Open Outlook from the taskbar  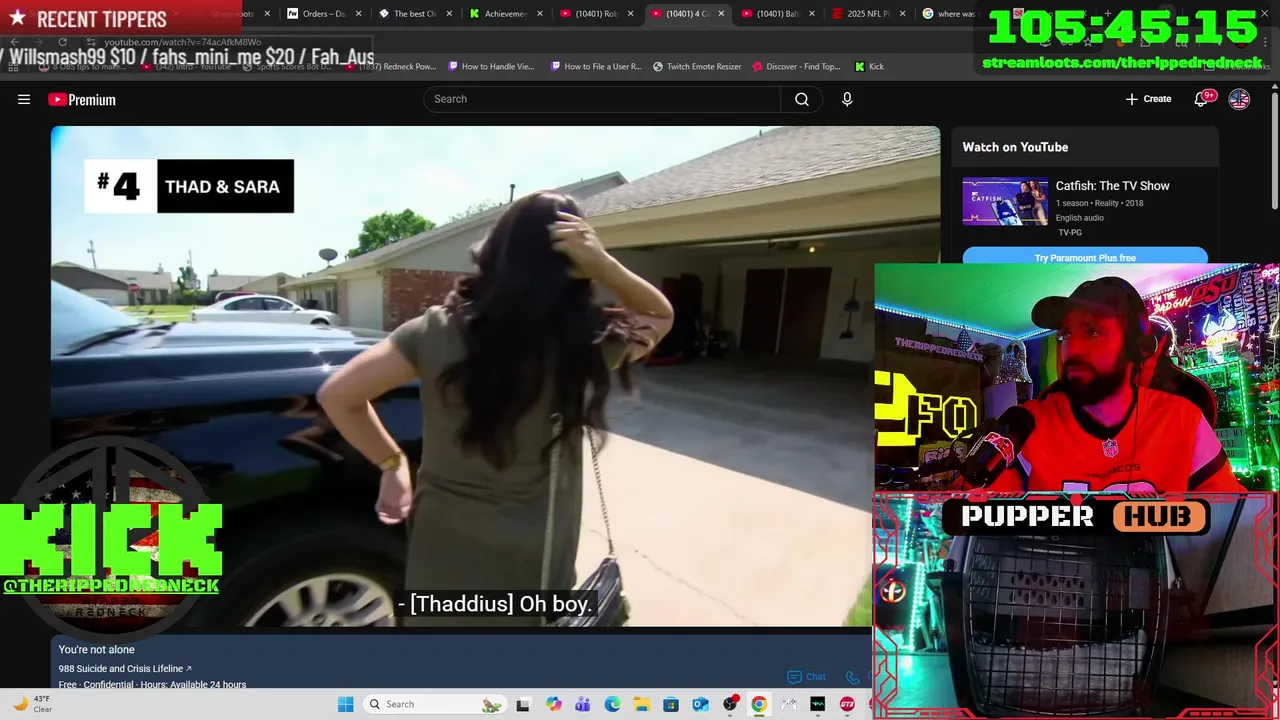point(700,704)
